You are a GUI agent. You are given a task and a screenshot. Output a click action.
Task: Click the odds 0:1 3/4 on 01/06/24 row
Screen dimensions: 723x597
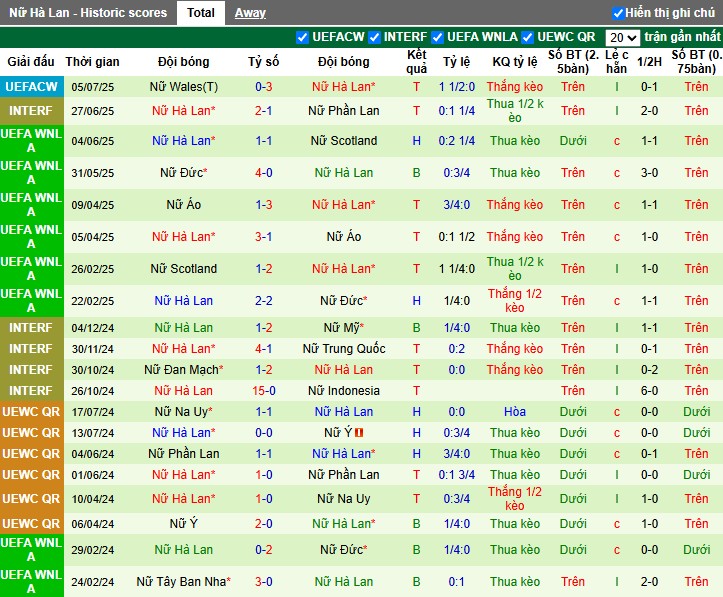point(456,475)
